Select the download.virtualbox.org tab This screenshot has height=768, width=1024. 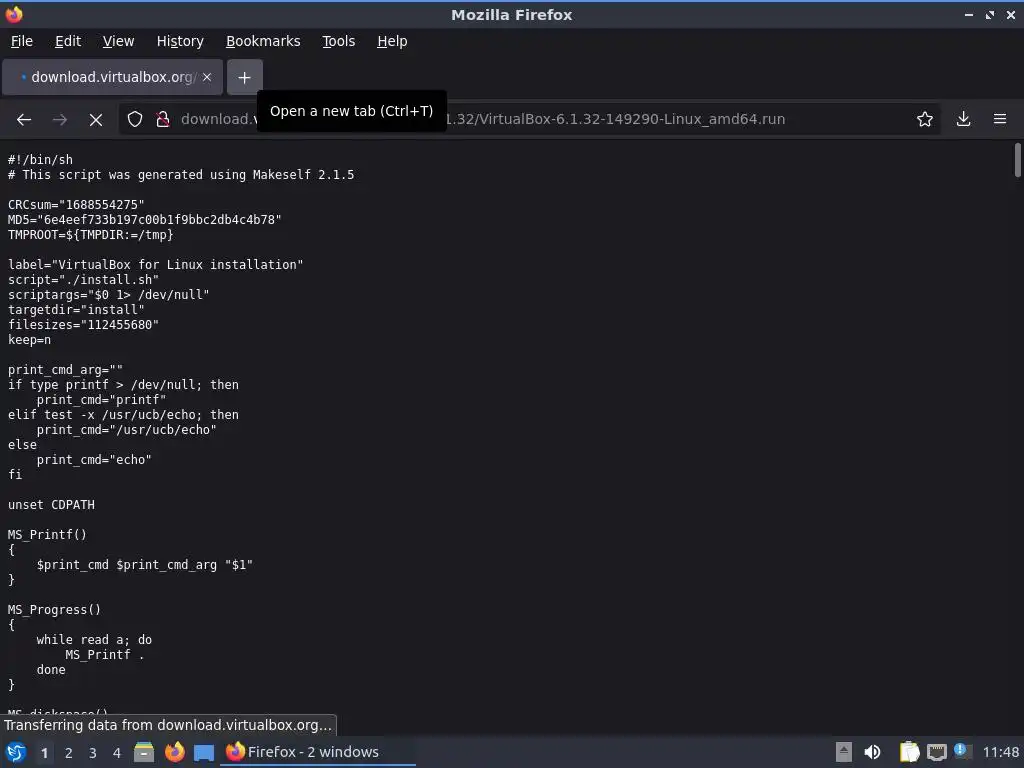click(113, 77)
